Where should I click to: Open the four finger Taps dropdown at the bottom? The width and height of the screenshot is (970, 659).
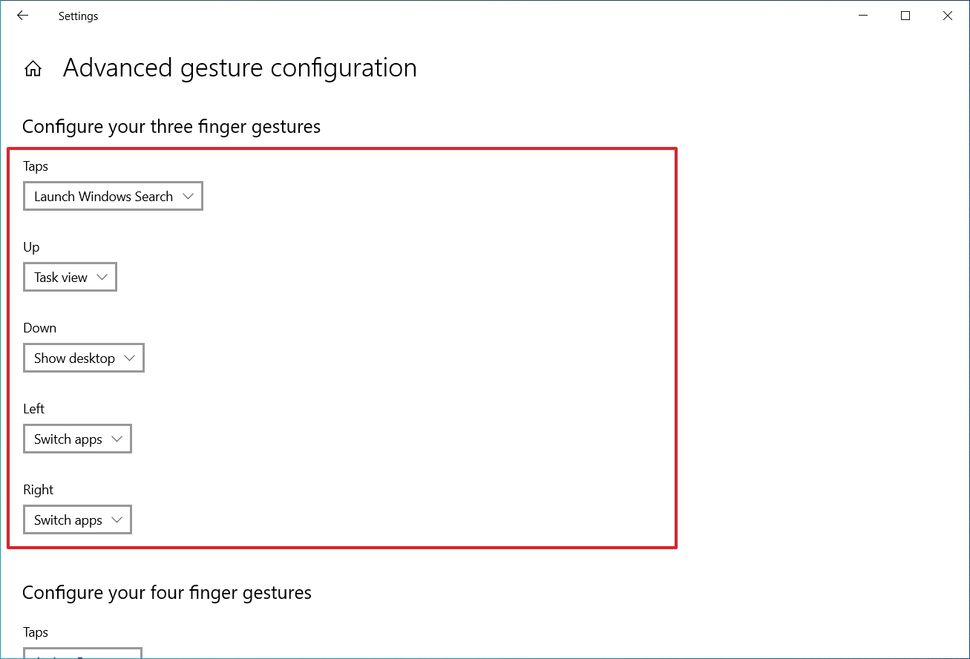click(x=82, y=654)
